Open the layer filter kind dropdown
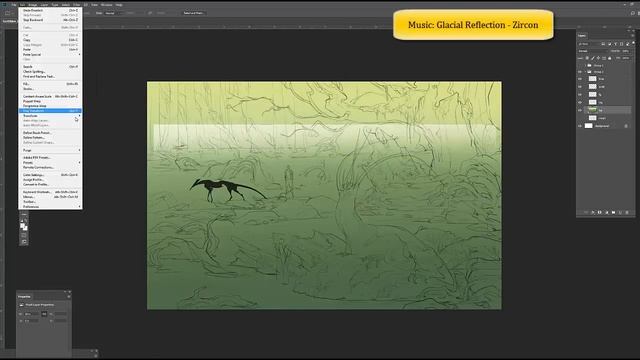 tap(588, 44)
